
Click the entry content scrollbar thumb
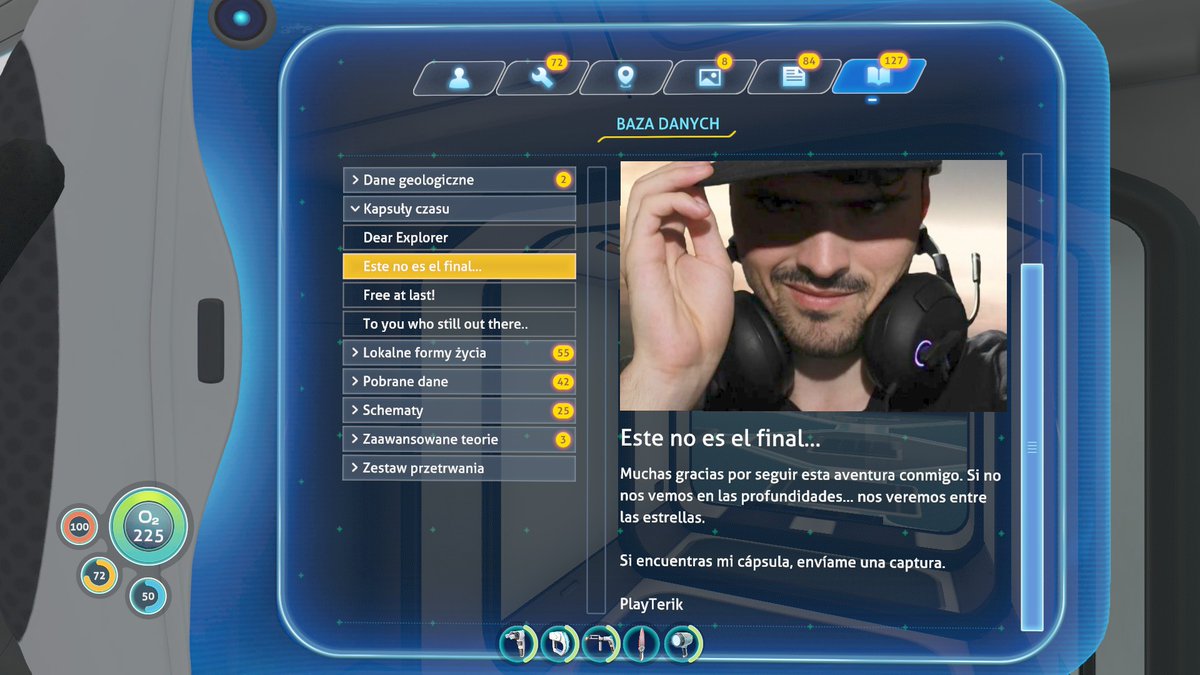(1032, 447)
